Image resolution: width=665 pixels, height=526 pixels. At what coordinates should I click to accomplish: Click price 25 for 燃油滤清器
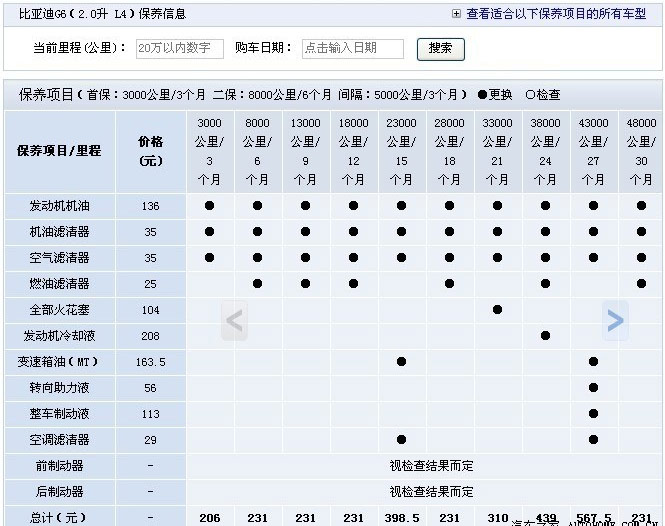[151, 284]
